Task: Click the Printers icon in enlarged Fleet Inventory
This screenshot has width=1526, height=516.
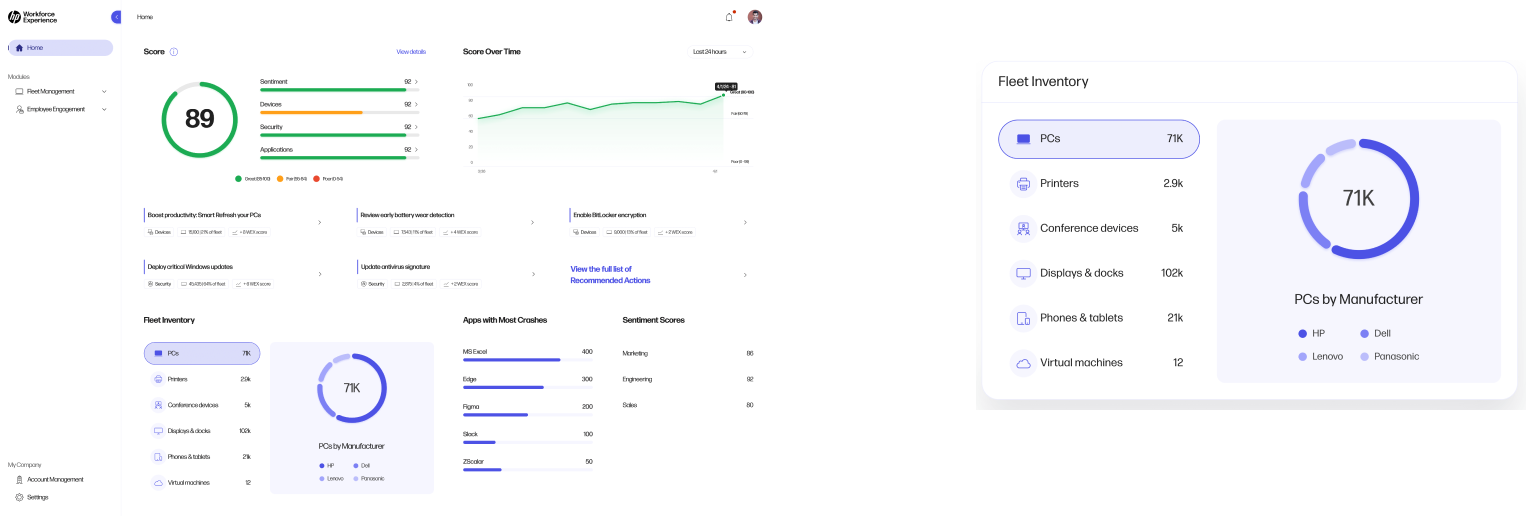Action: 1022,184
